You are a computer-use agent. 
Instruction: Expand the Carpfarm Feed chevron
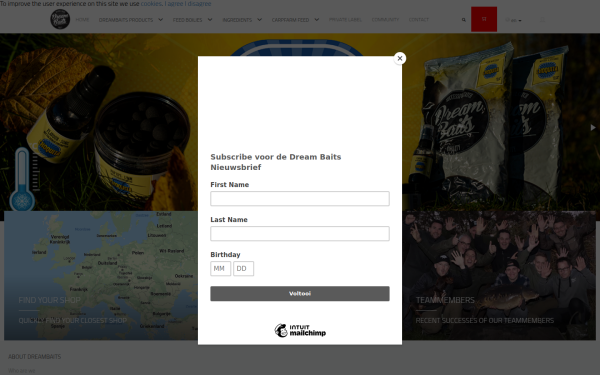[316, 20]
